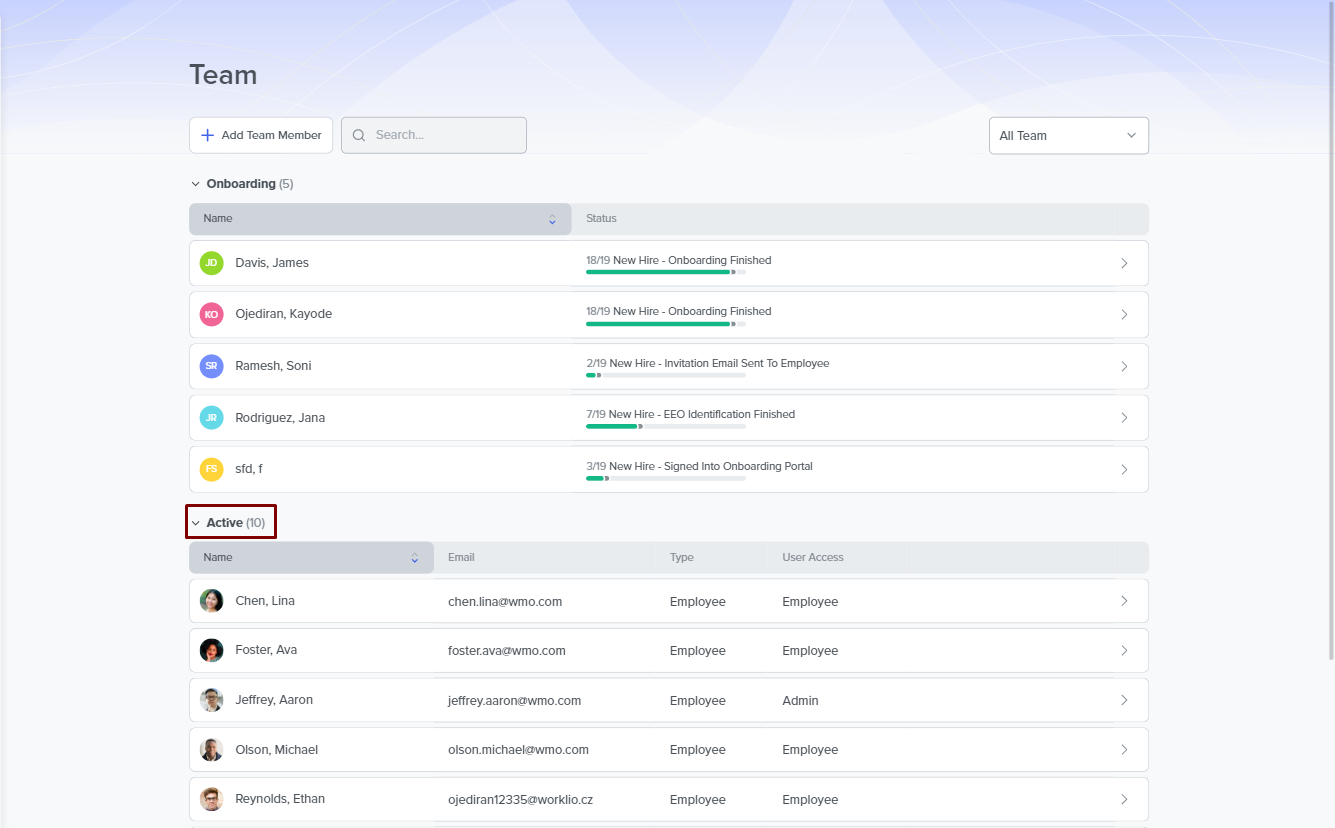Click the Add Team Member button

[x=261, y=136]
